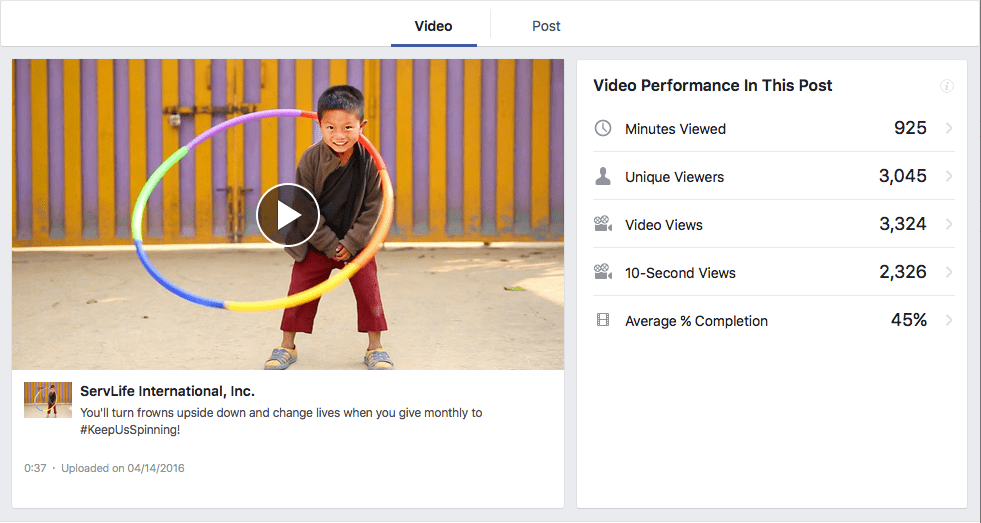Select the 2,326 ten-second views value

pyautogui.click(x=902, y=272)
